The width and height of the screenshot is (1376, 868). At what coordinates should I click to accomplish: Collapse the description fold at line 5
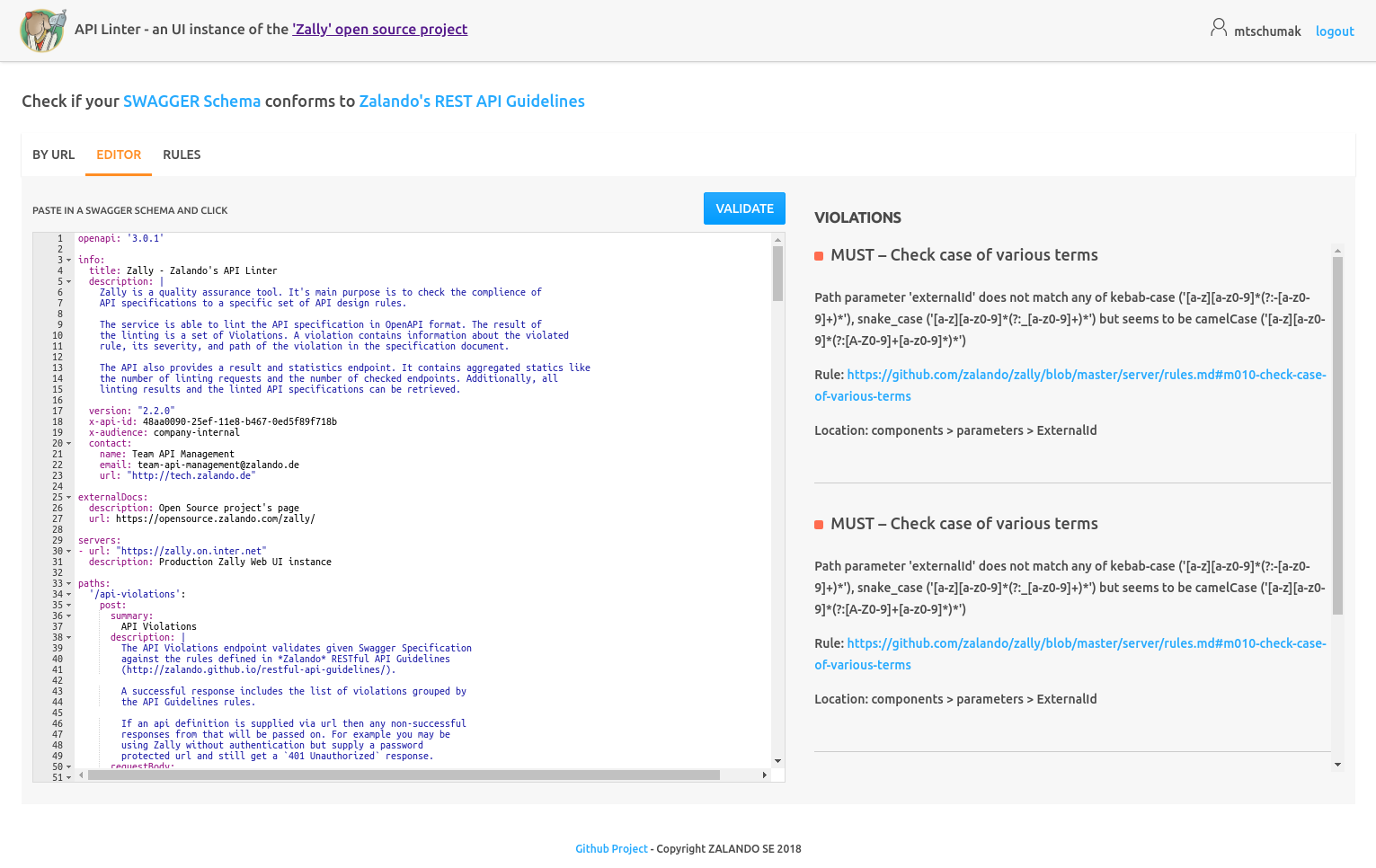pos(68,282)
